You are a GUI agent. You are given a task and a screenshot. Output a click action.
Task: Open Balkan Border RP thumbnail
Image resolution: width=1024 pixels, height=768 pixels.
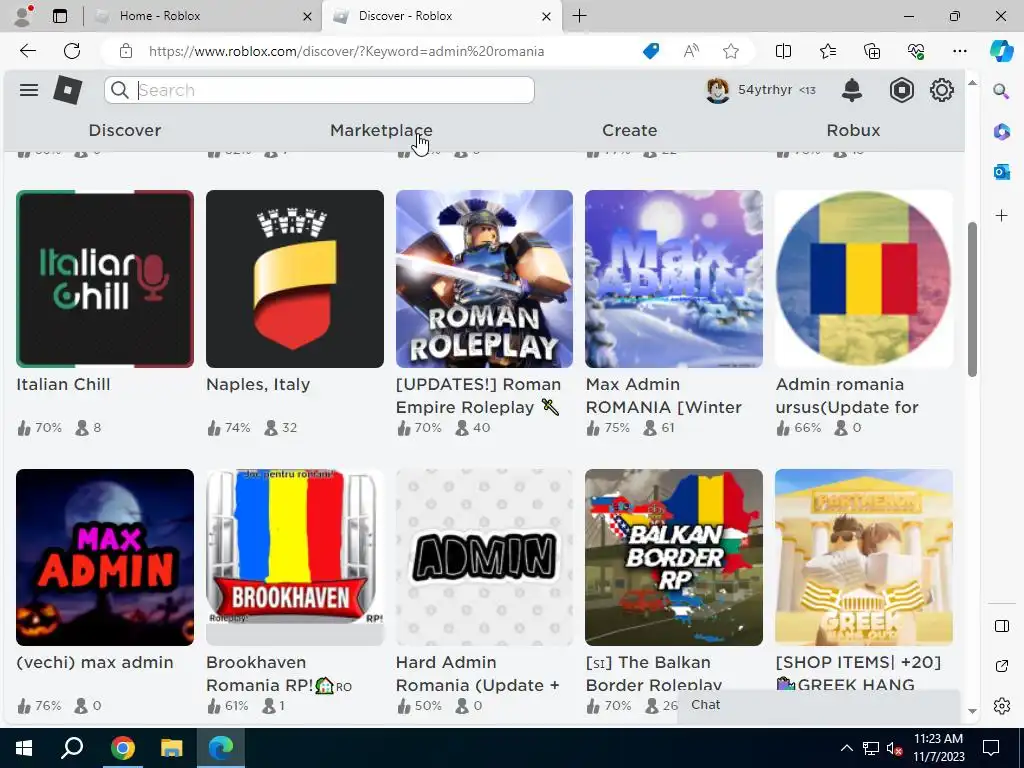tap(674, 558)
